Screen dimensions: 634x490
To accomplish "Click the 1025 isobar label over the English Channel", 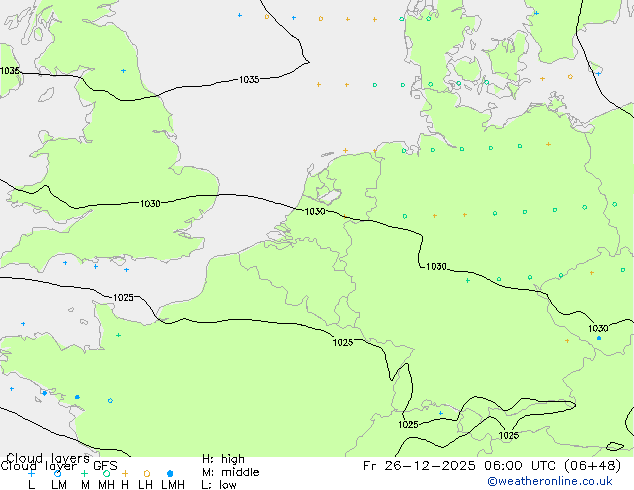I will click(x=123, y=298).
